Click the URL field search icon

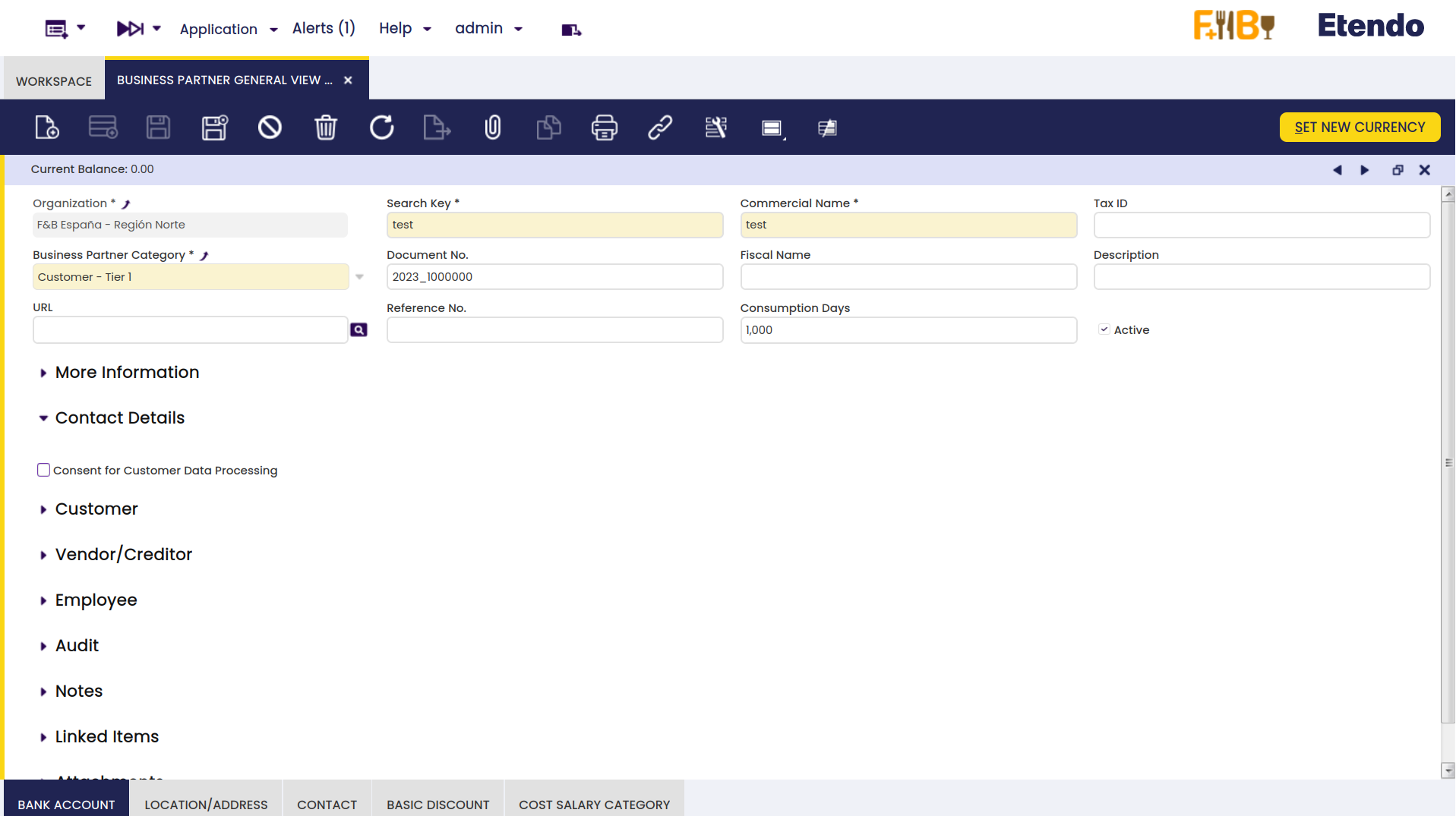(x=358, y=330)
